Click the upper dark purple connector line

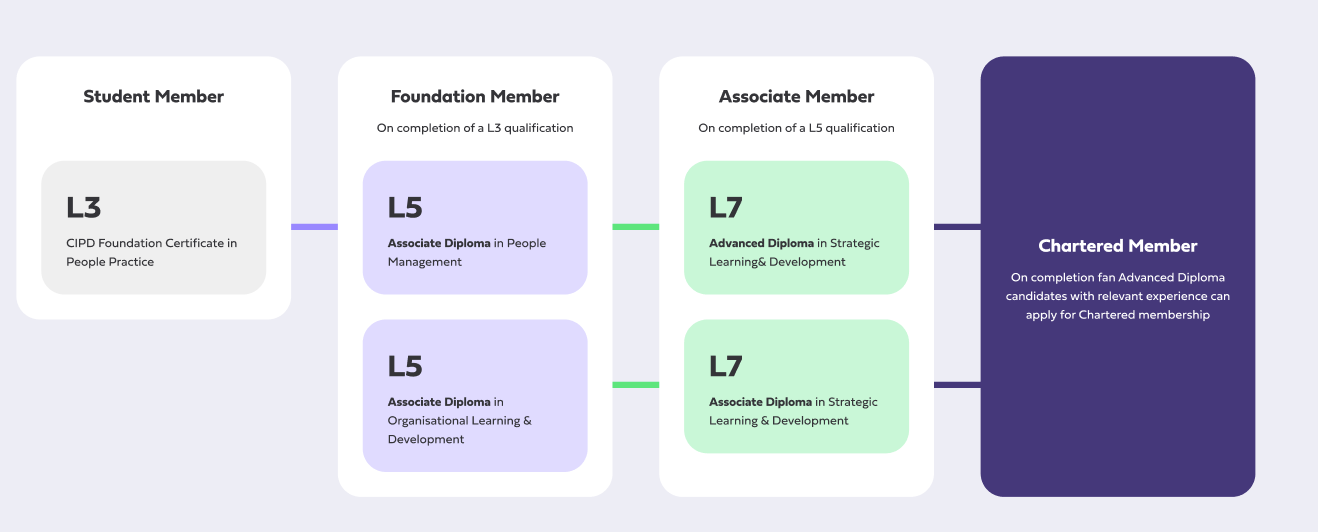[x=957, y=227]
